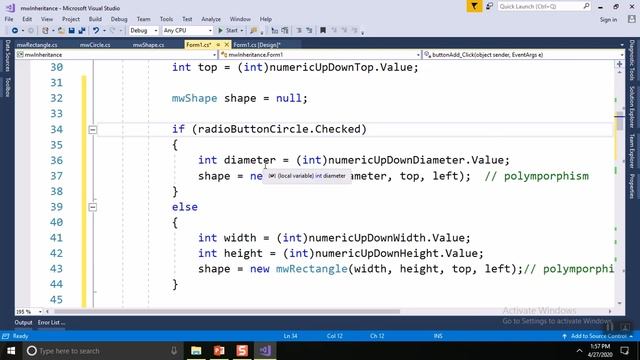Switch to the Form1.cs [Design] tab
The image size is (640, 360).
click(x=257, y=45)
